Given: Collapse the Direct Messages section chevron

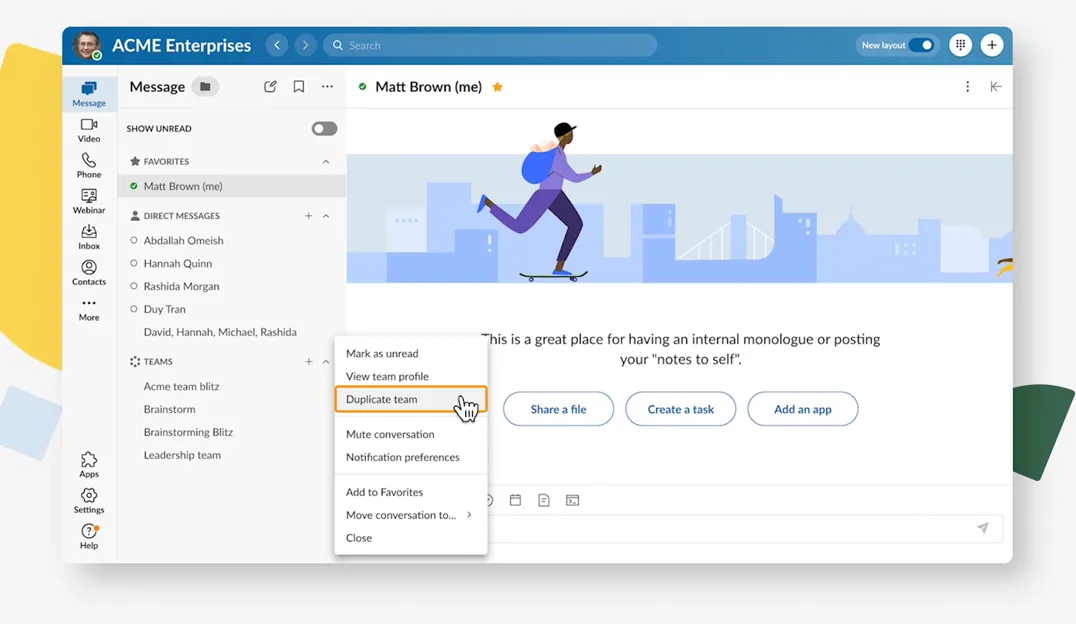Looking at the screenshot, I should tap(326, 216).
